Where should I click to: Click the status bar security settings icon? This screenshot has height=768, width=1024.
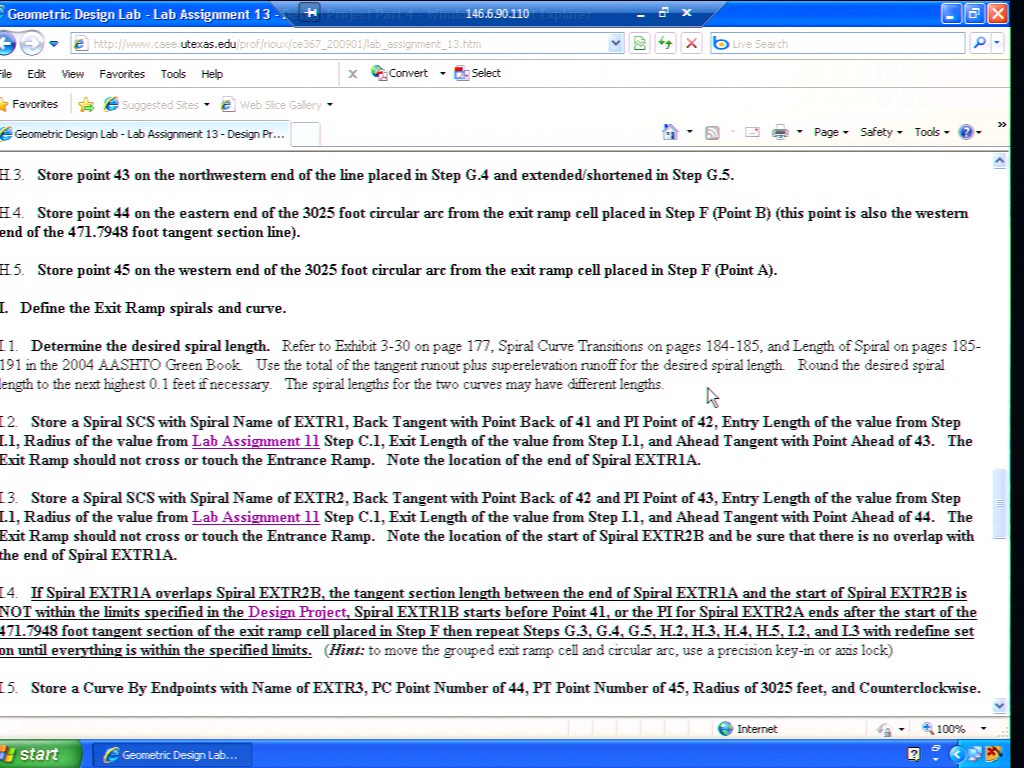(x=885, y=729)
